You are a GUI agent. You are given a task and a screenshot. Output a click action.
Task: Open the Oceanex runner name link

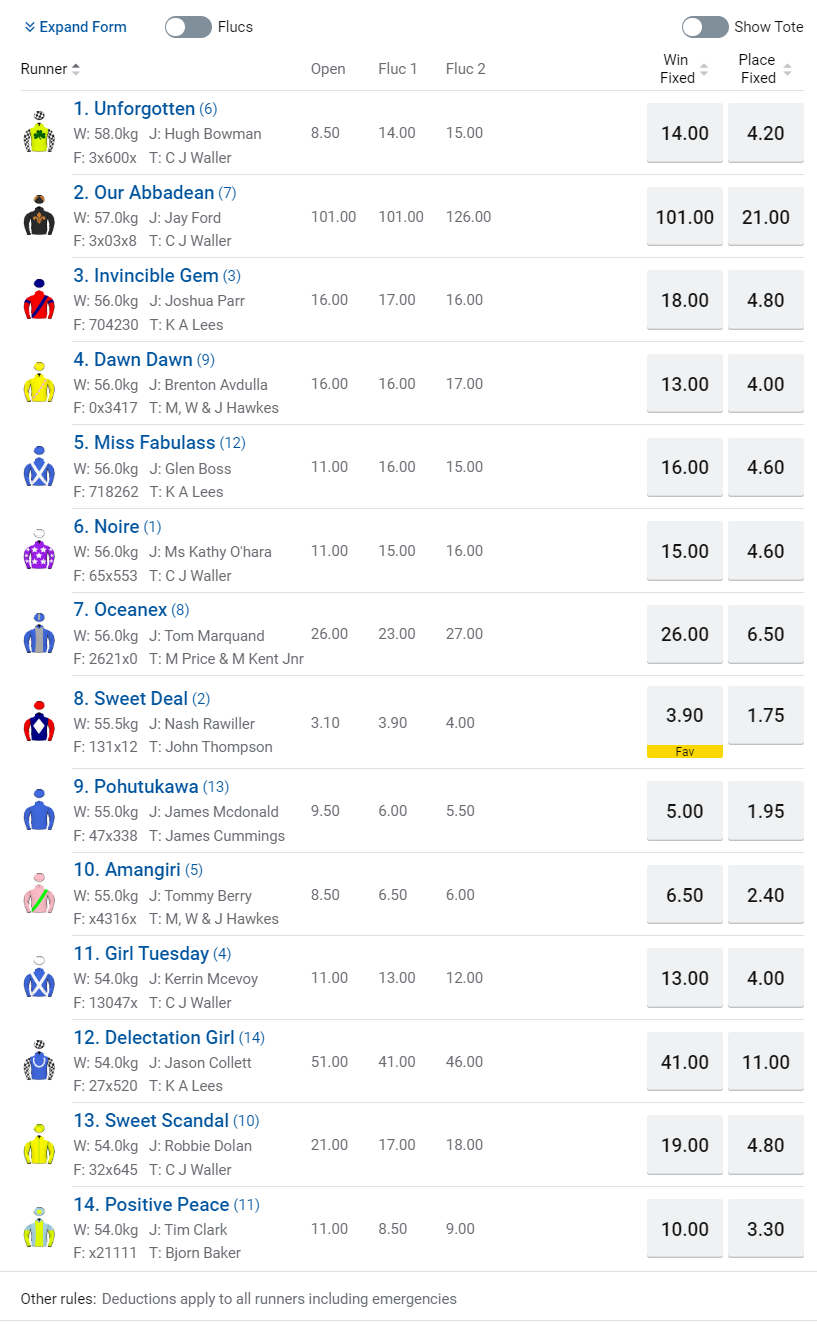coord(130,610)
